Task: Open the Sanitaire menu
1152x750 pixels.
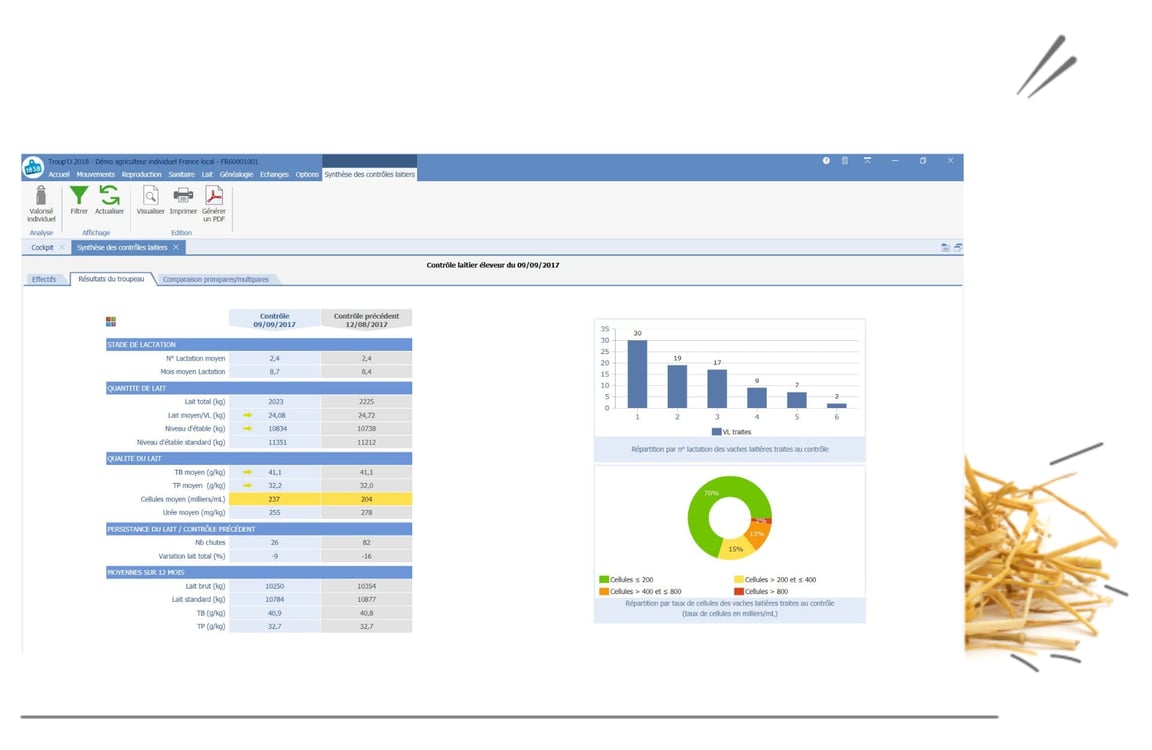Action: 182,174
